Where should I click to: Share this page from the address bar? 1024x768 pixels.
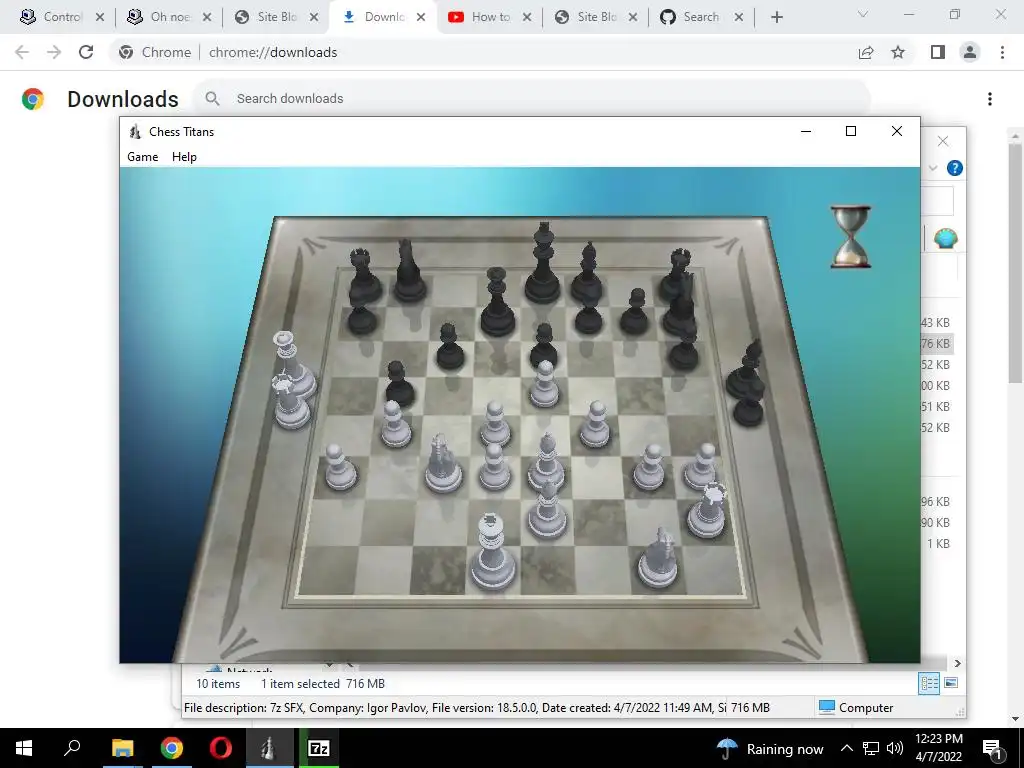tap(866, 52)
